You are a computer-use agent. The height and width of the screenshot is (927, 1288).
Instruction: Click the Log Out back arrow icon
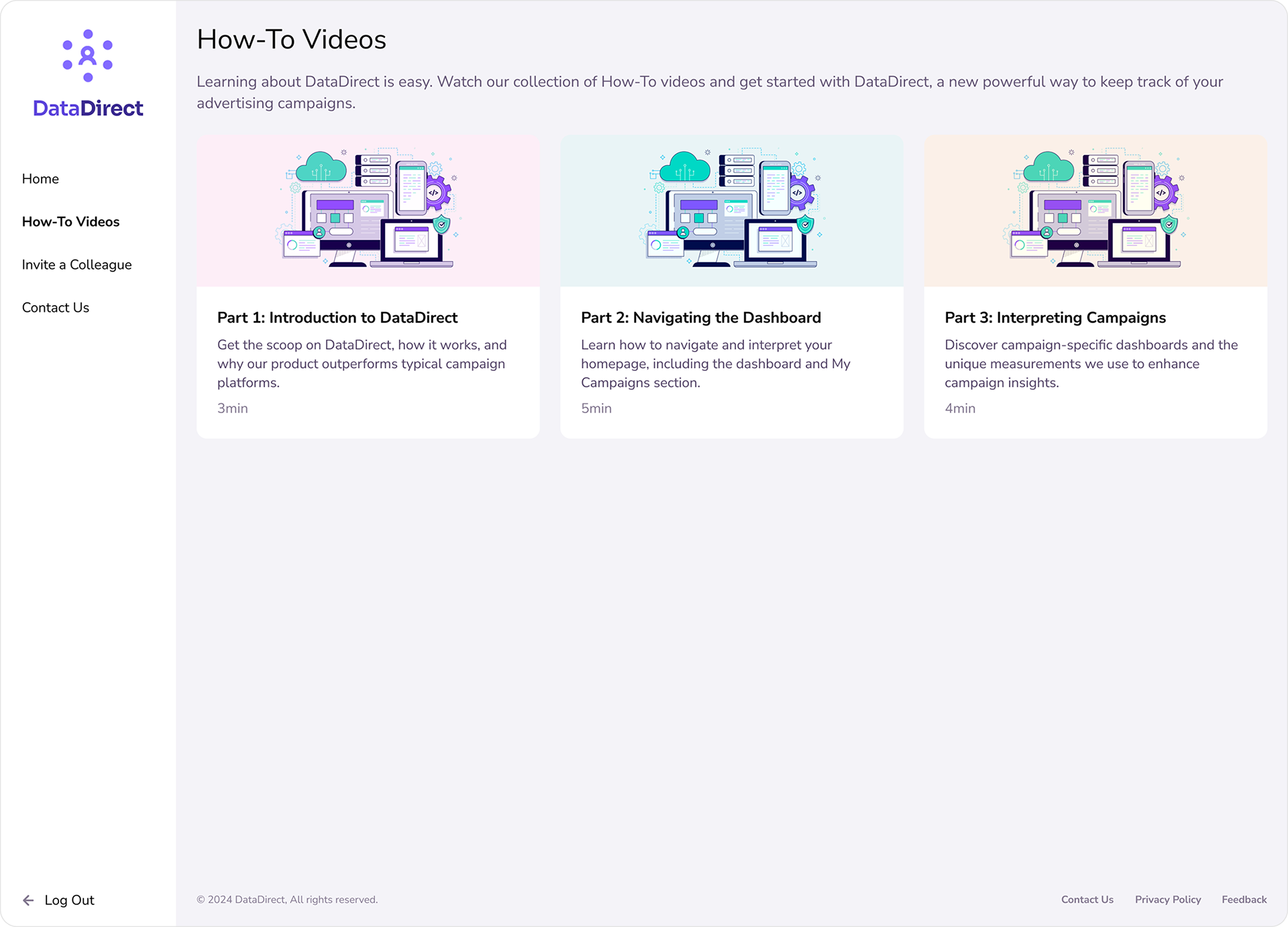pyautogui.click(x=28, y=900)
